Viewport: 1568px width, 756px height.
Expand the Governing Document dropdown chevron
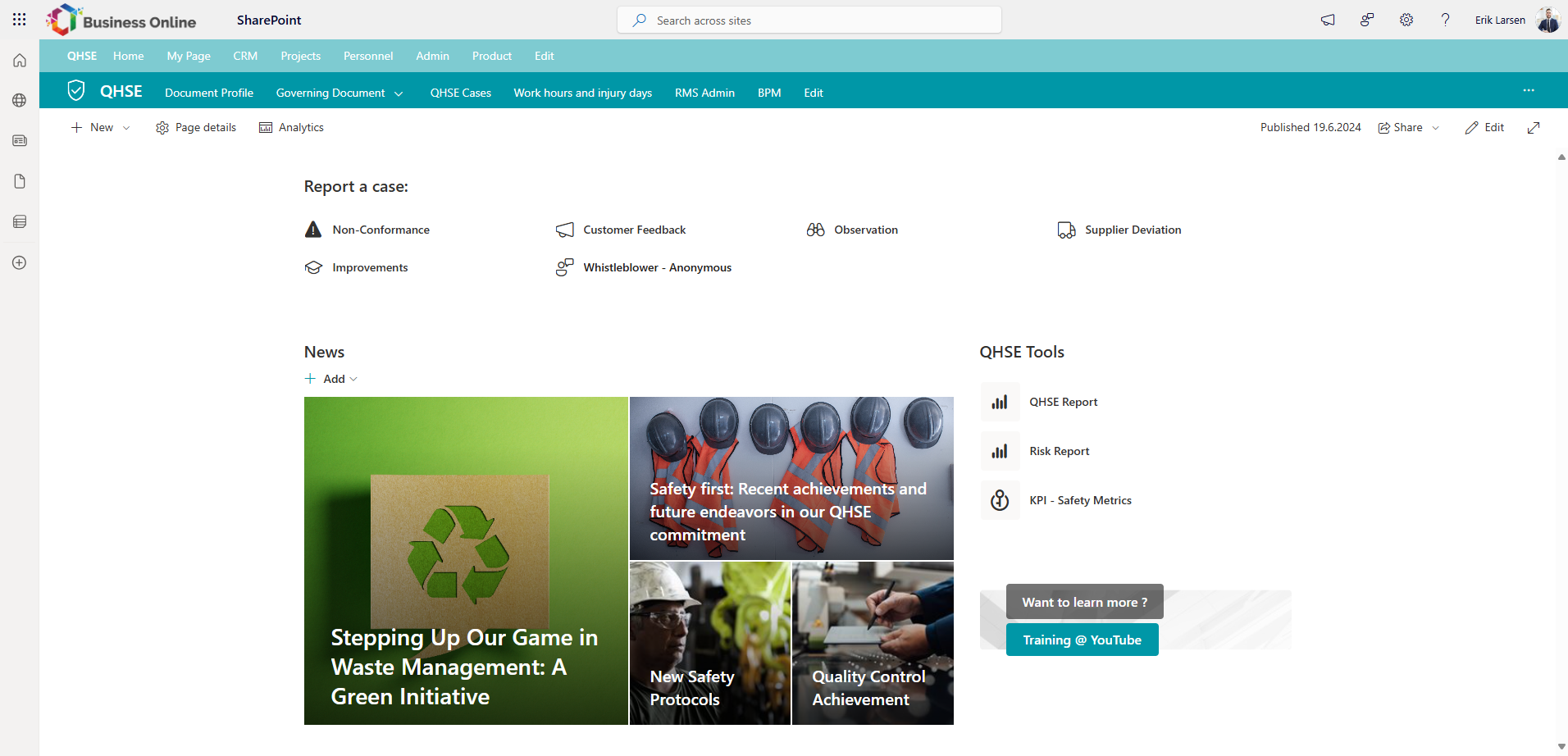tap(399, 93)
